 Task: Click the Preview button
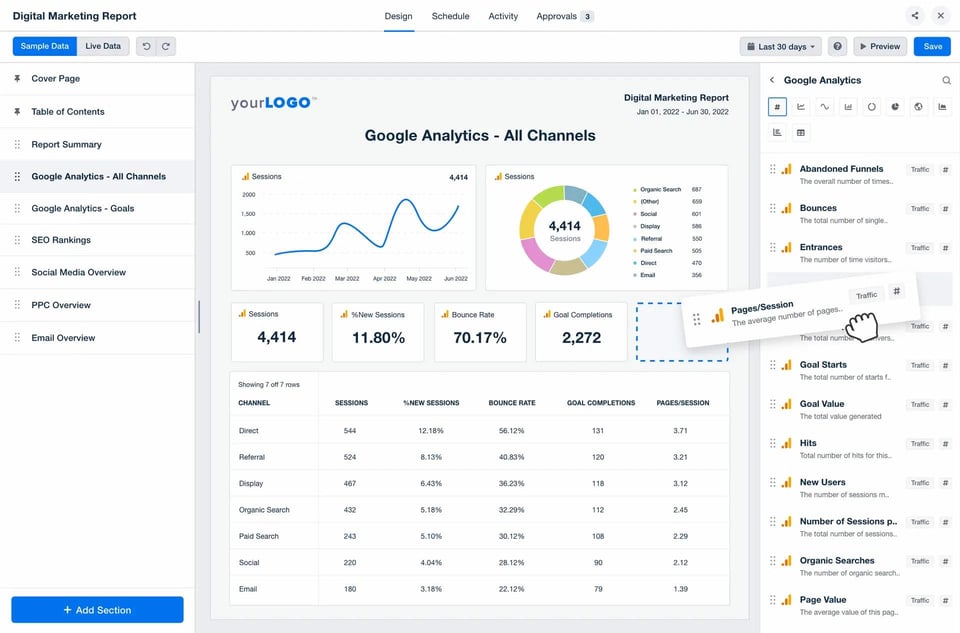[880, 46]
